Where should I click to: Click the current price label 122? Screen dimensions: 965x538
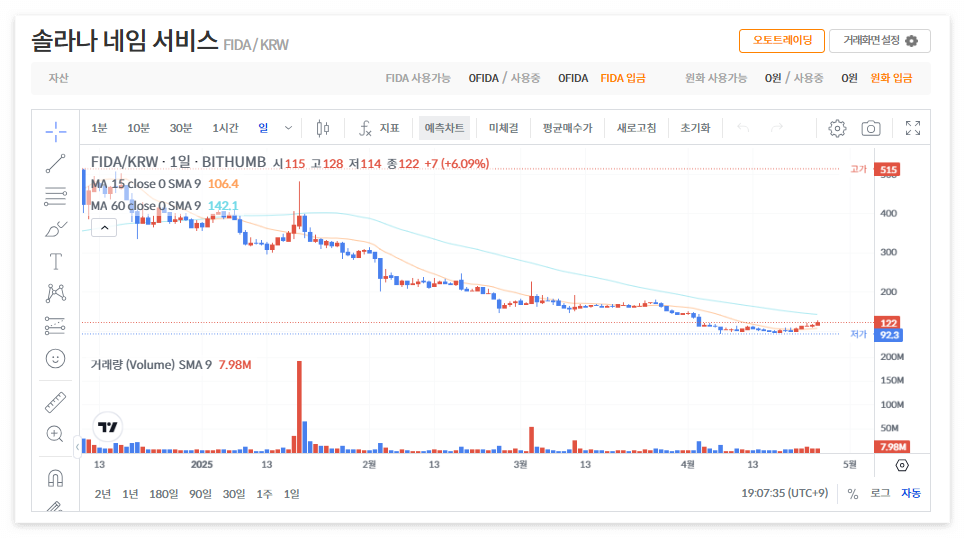888,323
